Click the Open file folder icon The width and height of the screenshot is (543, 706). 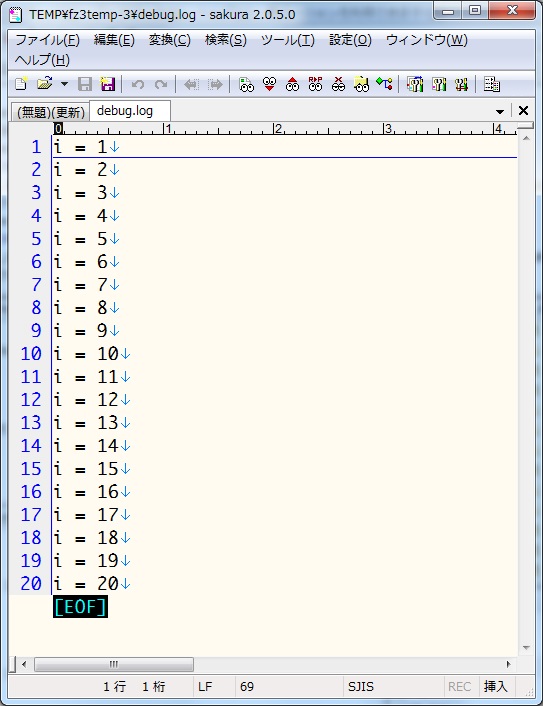pos(45,84)
